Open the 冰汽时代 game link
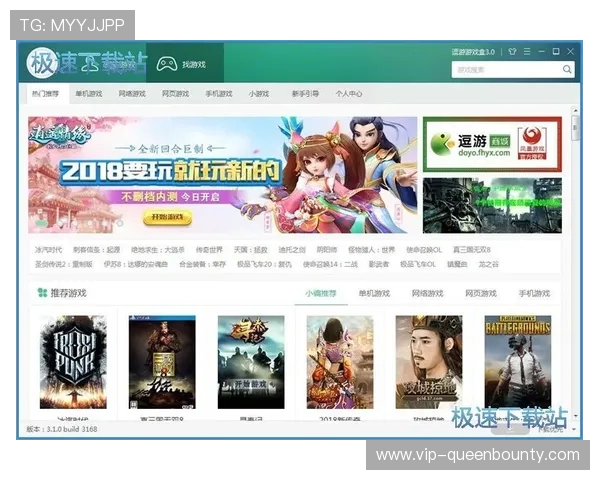Viewport: 600px width, 480px height. click(48, 250)
